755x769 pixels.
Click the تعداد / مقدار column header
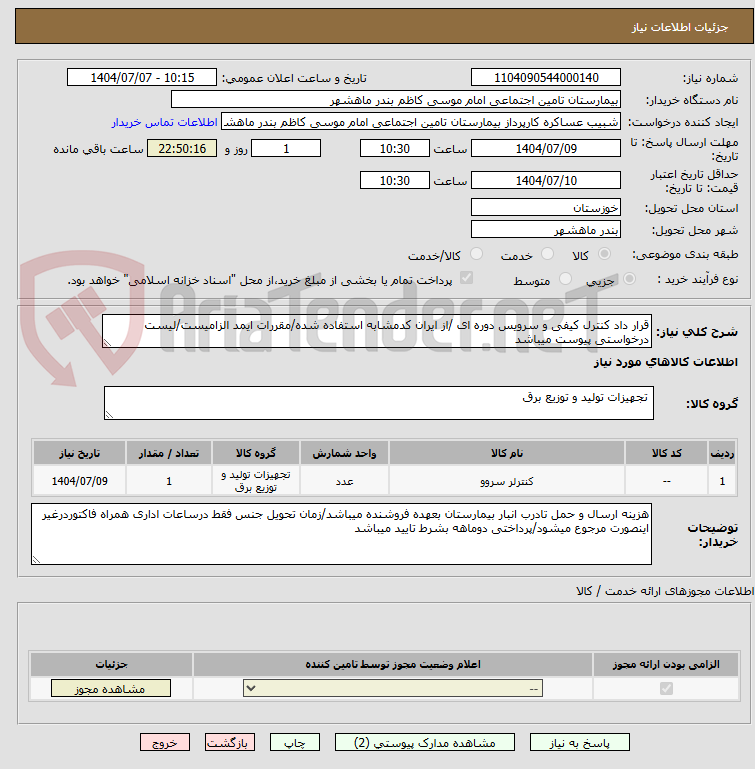(169, 453)
